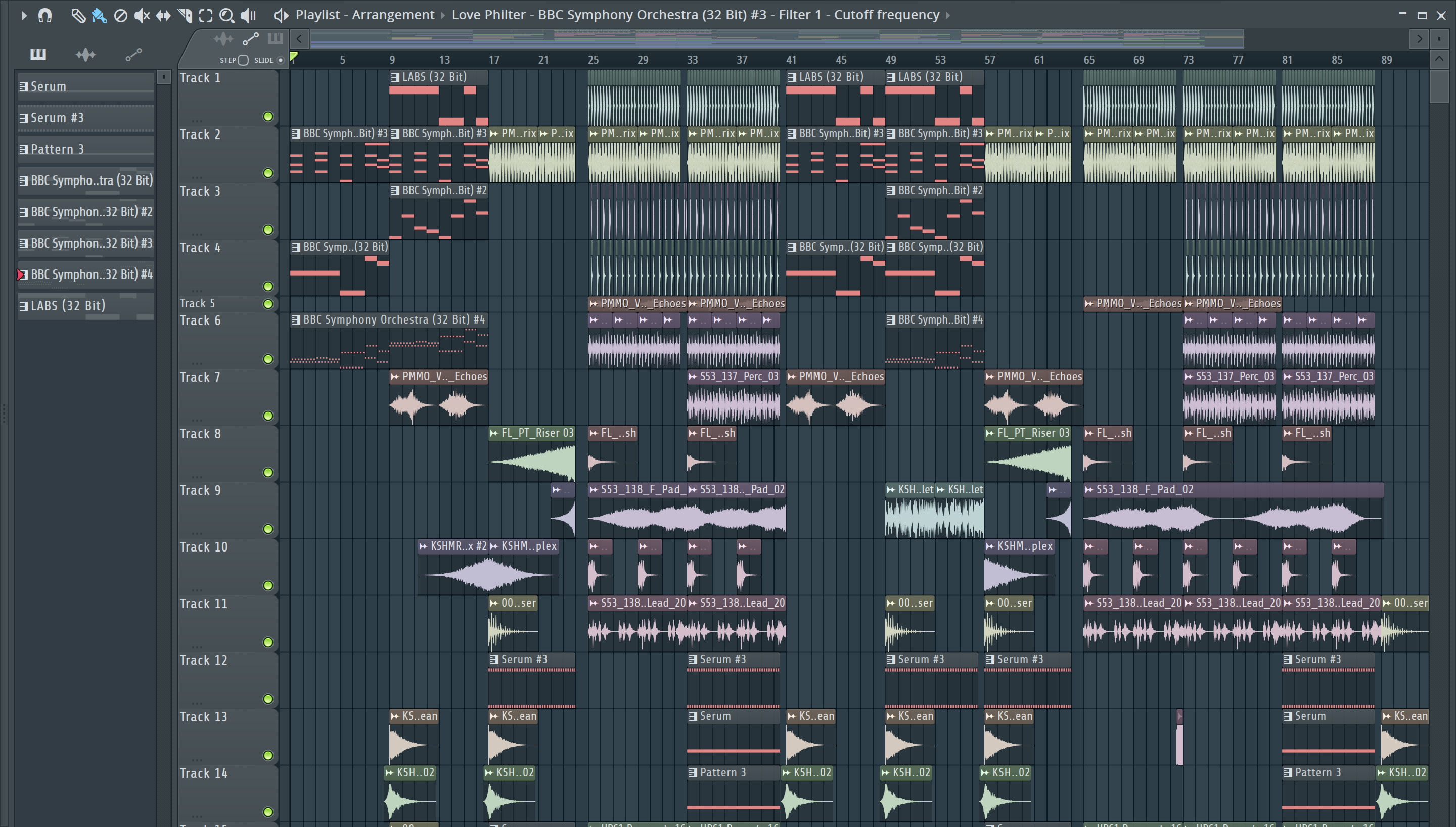Mute Track 11 with its green LED
The width and height of the screenshot is (1456, 827).
tap(268, 642)
